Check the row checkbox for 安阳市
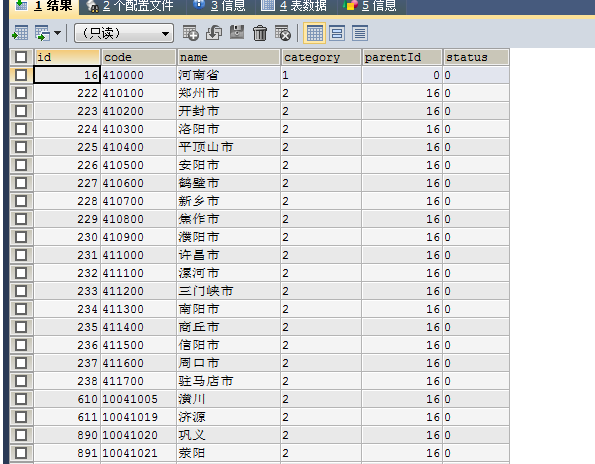 point(21,165)
